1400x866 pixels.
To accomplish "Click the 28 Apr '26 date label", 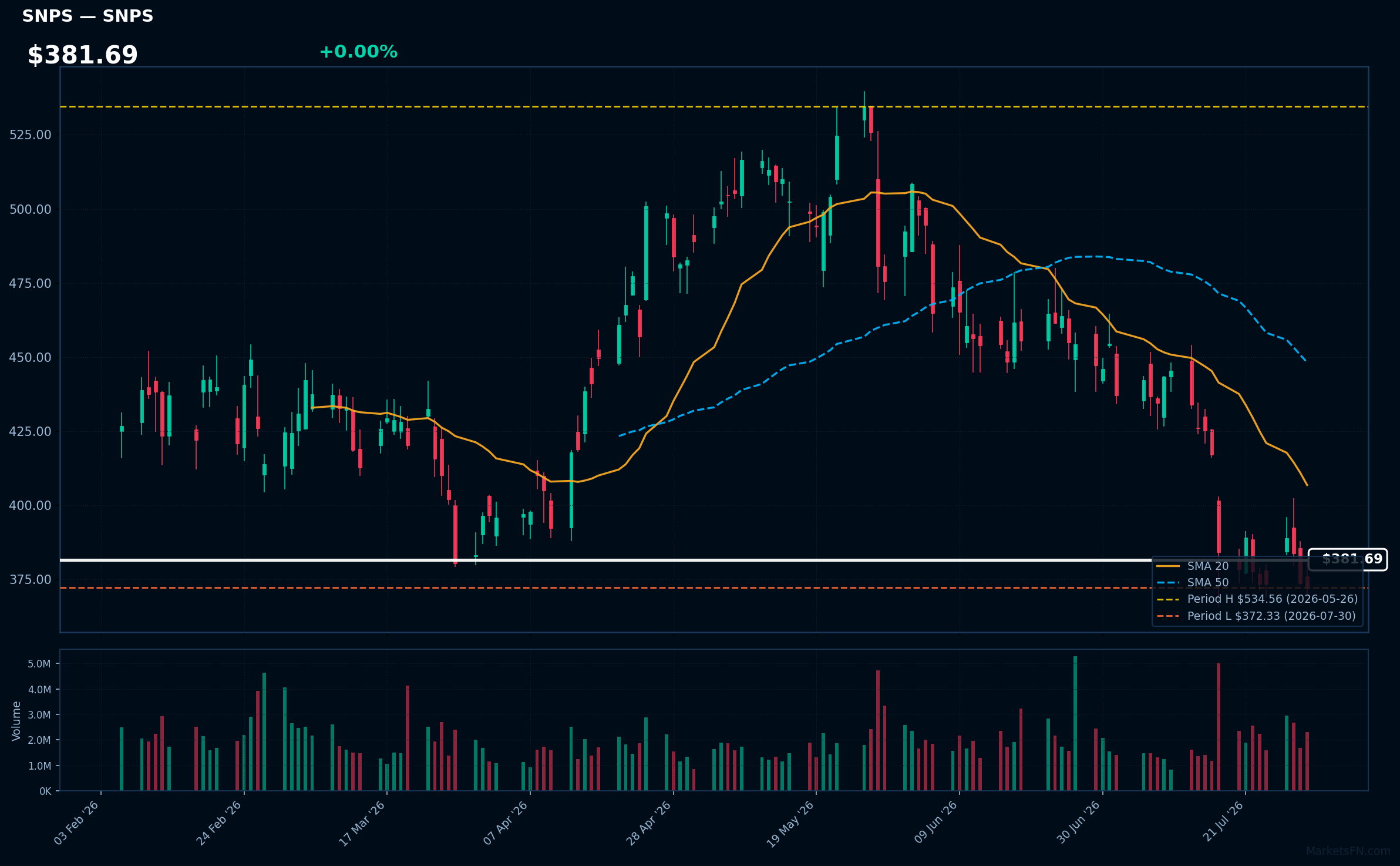I will coord(648,823).
